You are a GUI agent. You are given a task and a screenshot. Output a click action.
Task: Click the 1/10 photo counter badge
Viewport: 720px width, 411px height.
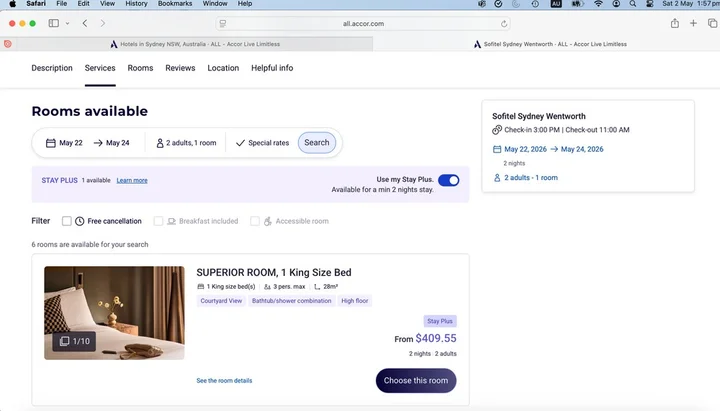pyautogui.click(x=74, y=341)
